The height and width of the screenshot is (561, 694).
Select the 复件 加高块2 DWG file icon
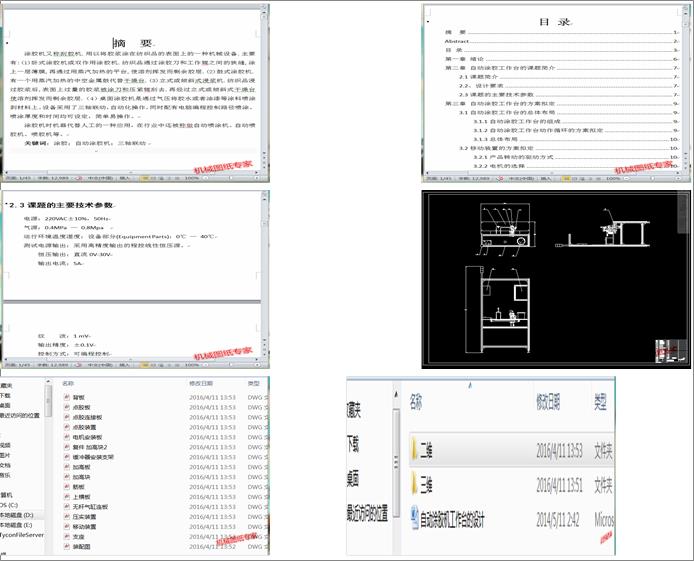click(x=67, y=447)
